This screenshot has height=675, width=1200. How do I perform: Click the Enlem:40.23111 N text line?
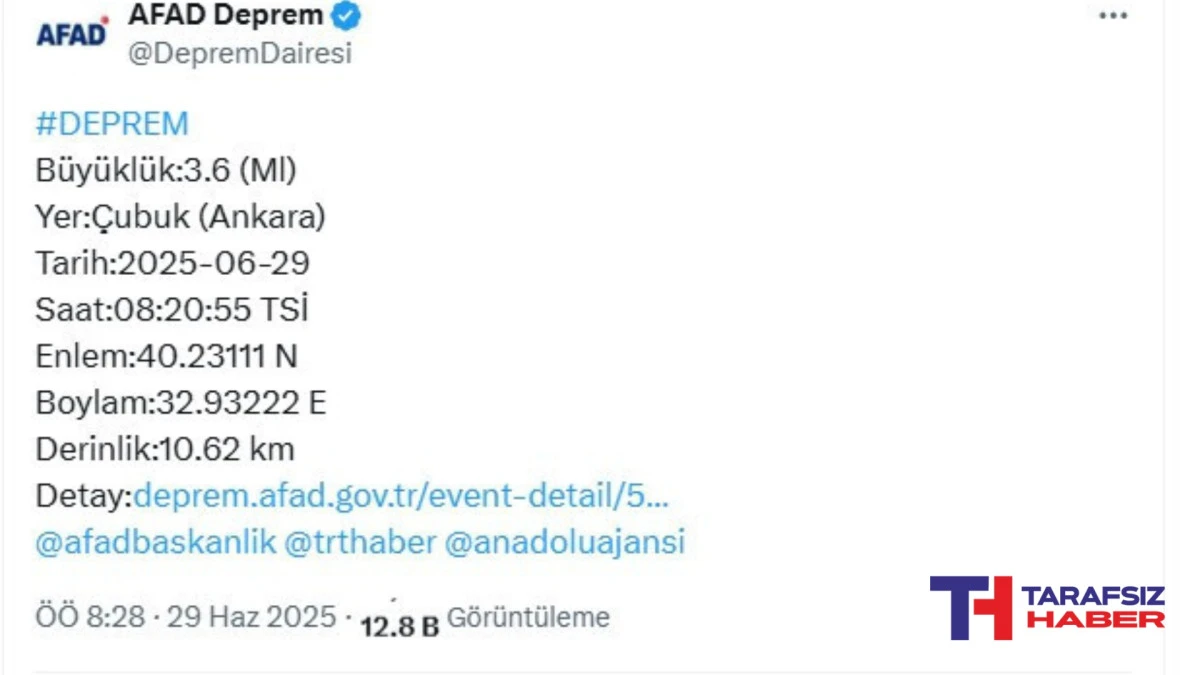(x=166, y=356)
